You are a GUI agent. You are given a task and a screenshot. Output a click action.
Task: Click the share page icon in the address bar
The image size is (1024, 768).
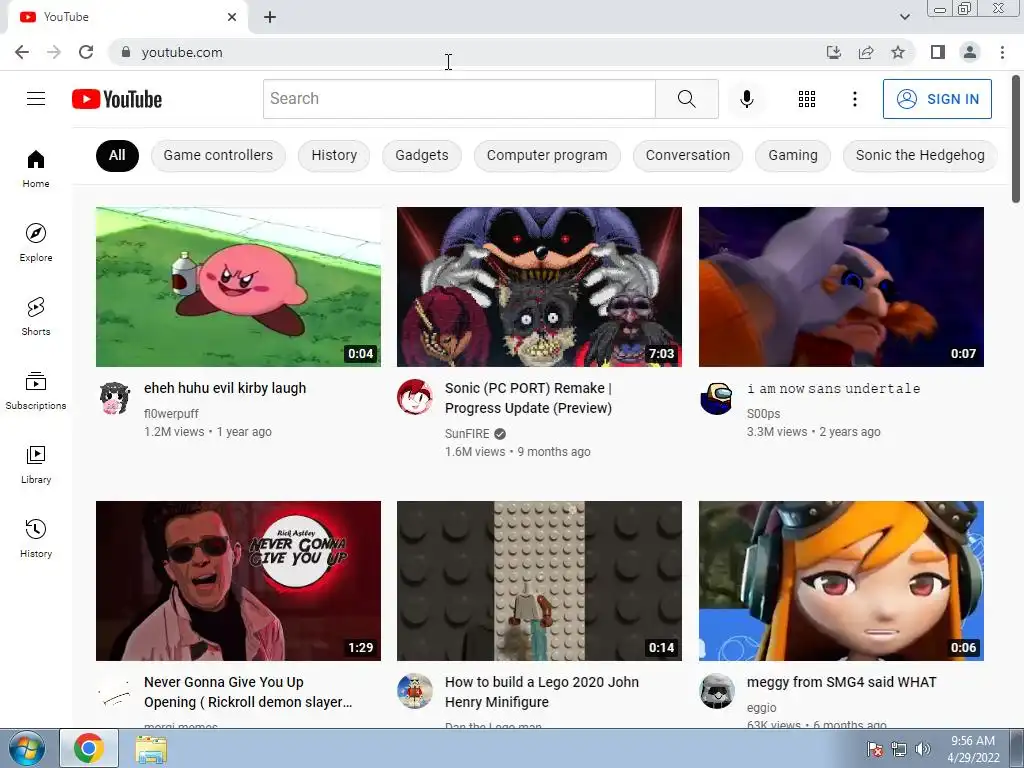click(x=866, y=52)
